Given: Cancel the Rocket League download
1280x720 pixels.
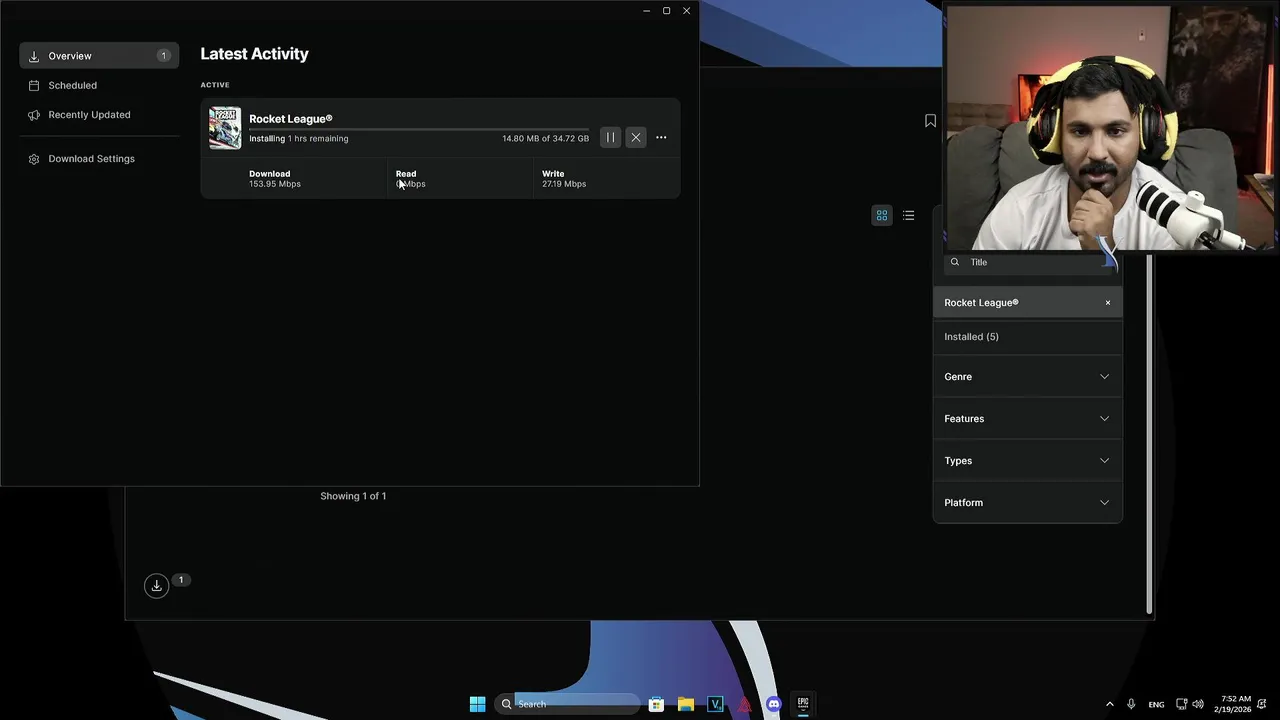Looking at the screenshot, I should (636, 137).
